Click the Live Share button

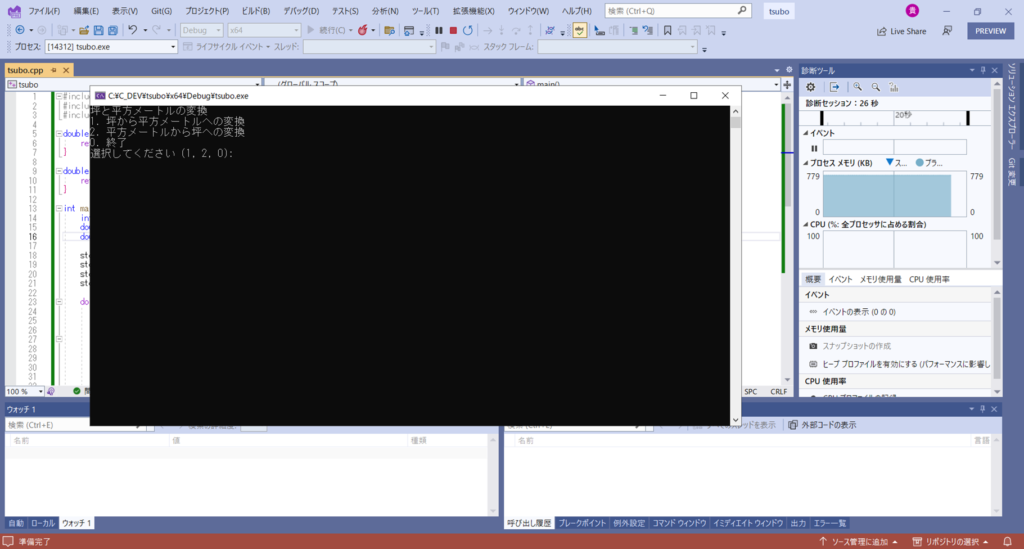click(901, 31)
